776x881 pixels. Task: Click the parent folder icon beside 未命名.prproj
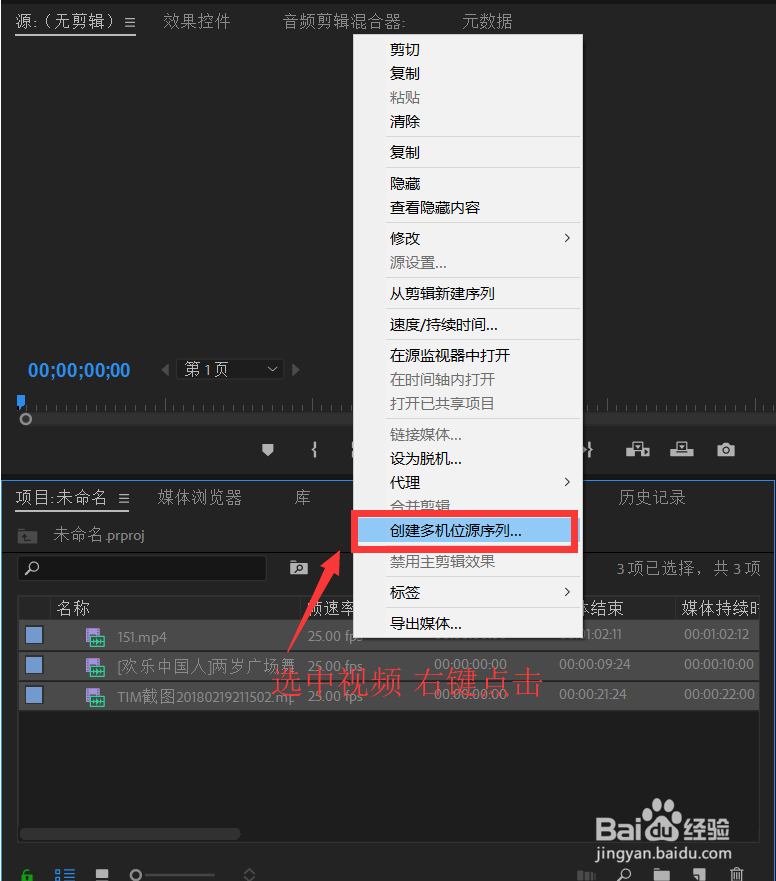pyautogui.click(x=27, y=536)
